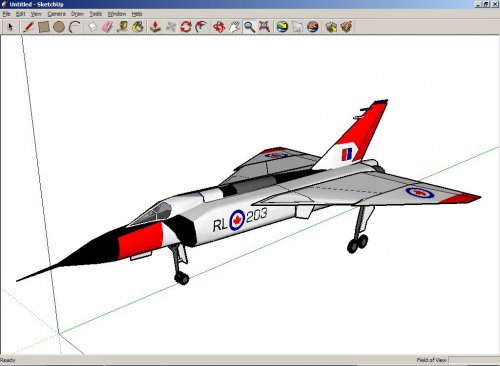The width and height of the screenshot is (500, 366).
Task: Click the Zoom Extents tool
Action: [264, 27]
